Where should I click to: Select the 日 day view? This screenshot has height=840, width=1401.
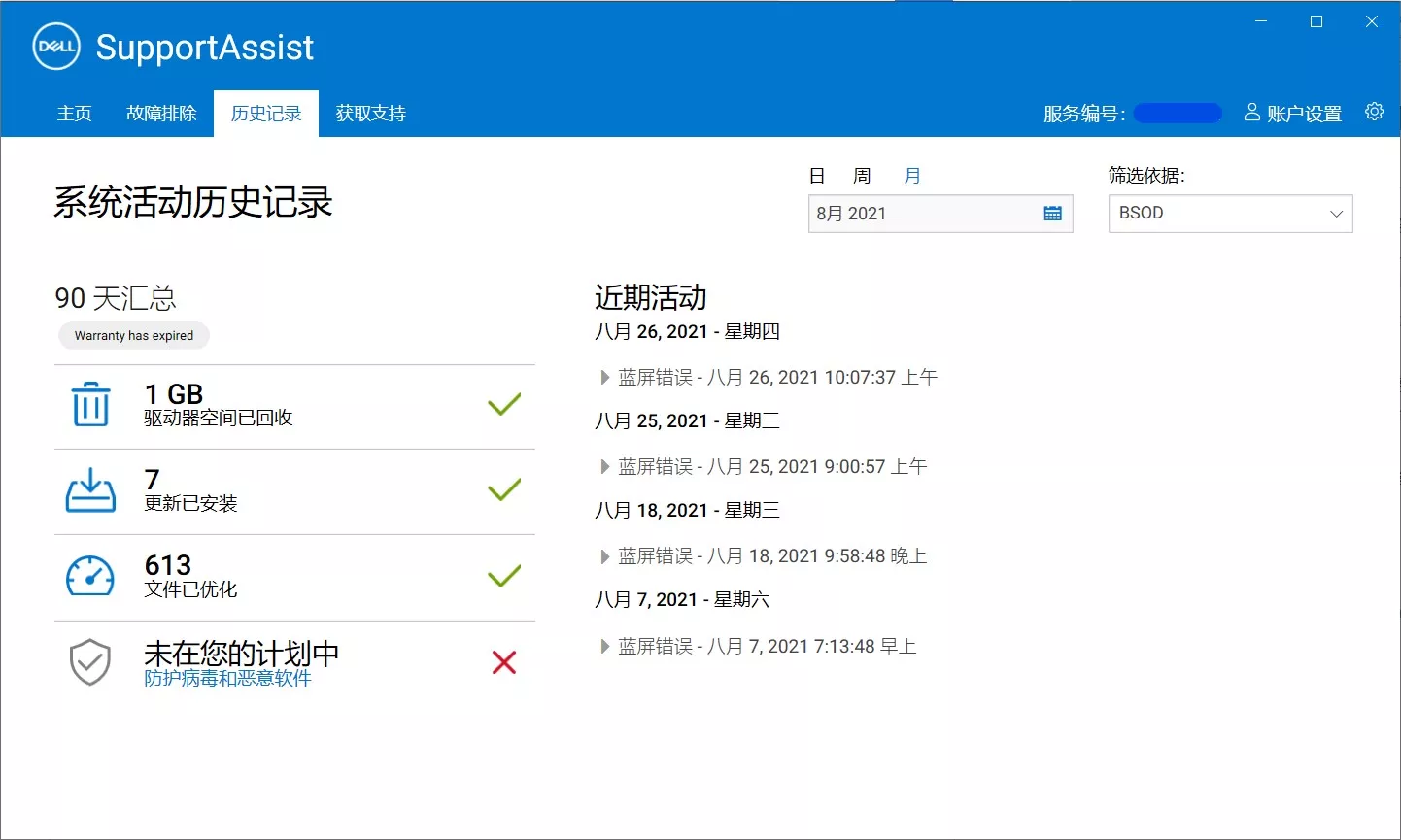pos(817,176)
